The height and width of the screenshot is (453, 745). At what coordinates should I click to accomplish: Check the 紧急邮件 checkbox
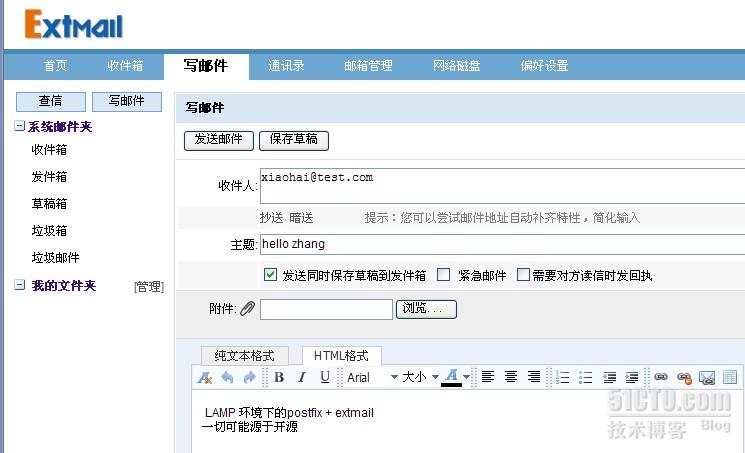(x=443, y=275)
